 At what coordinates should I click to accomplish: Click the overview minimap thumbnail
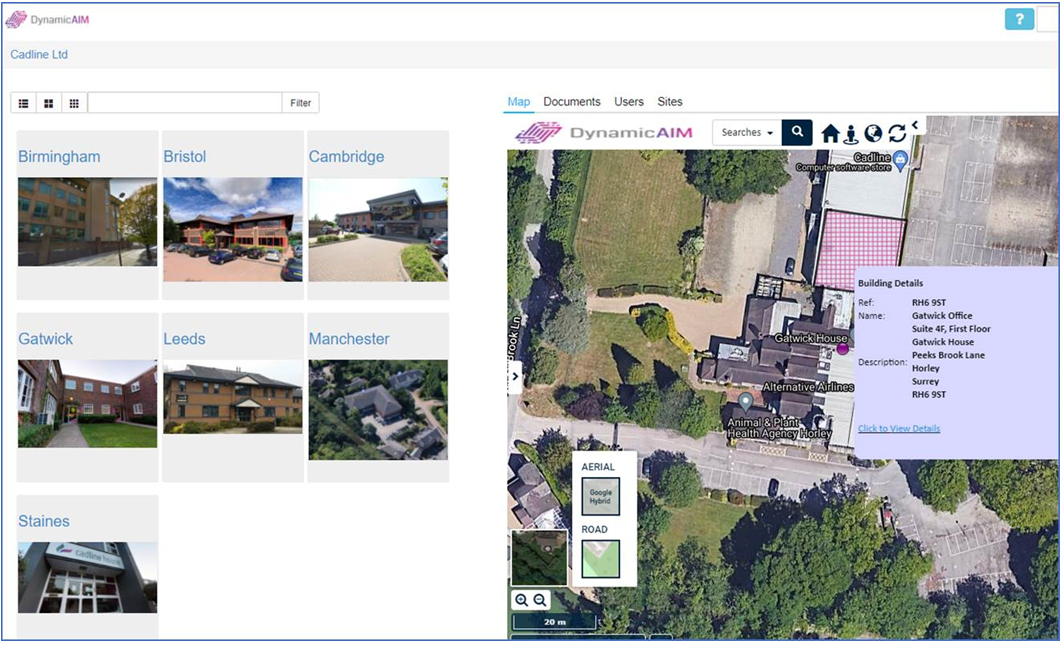539,558
